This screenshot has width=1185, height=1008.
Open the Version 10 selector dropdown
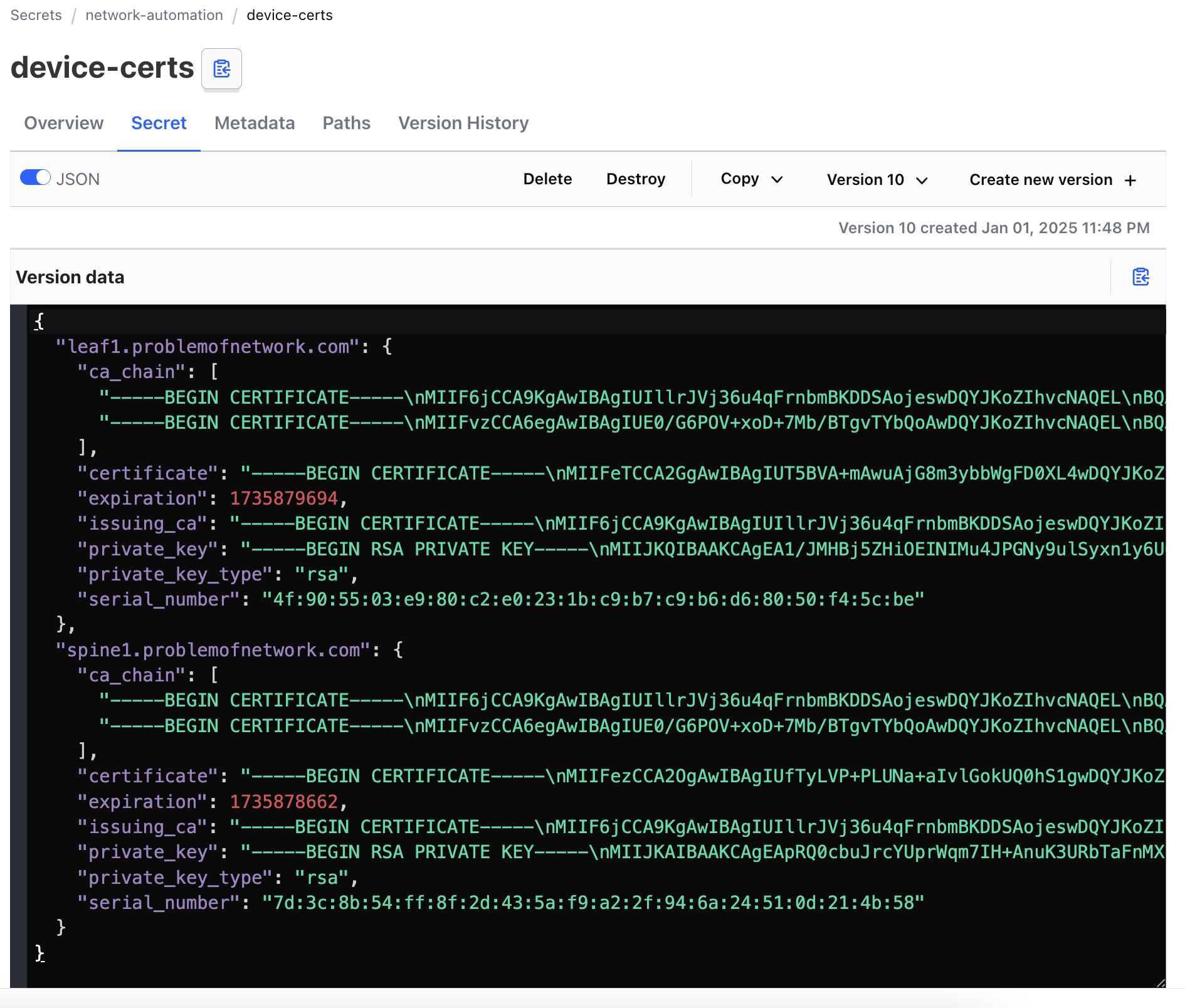[x=877, y=180]
